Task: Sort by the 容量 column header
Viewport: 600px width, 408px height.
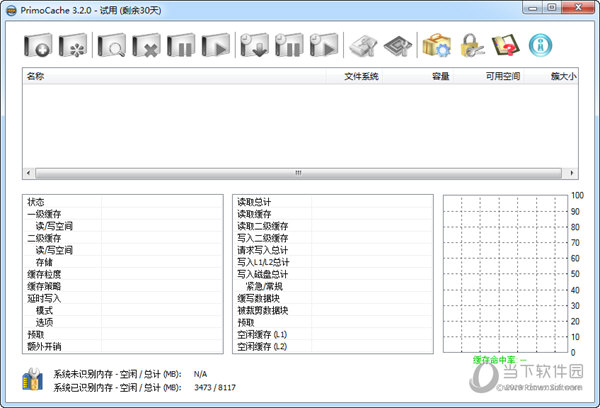Action: 420,76
